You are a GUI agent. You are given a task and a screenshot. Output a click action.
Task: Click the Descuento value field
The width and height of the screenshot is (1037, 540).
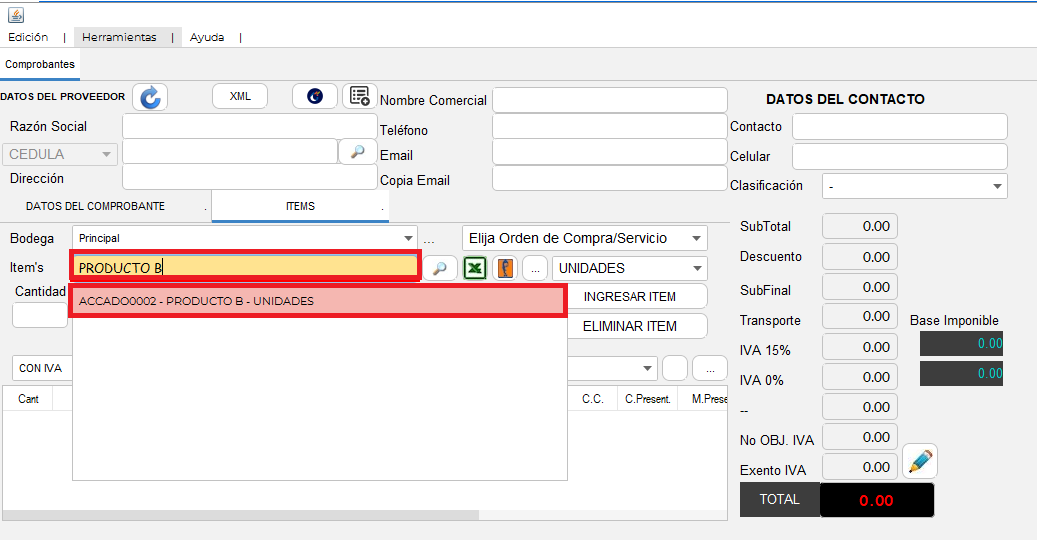(860, 256)
